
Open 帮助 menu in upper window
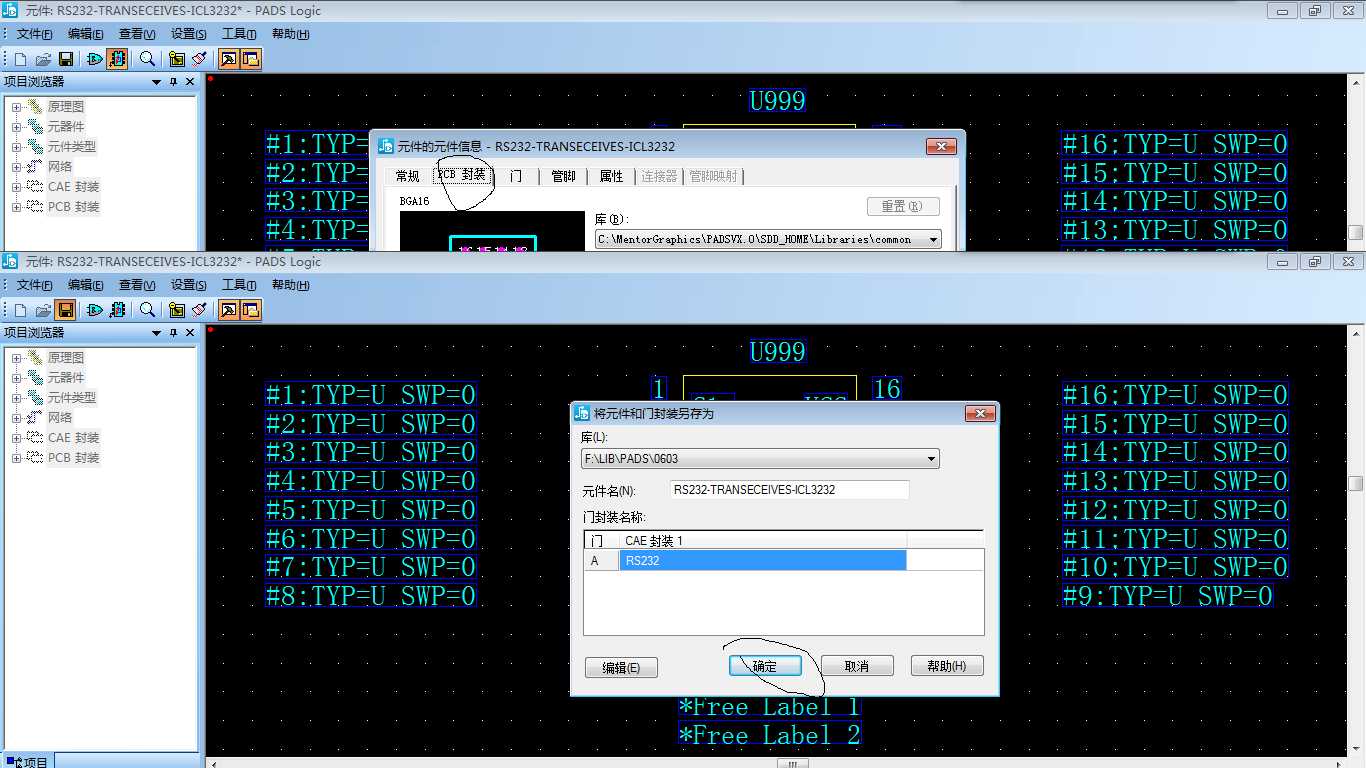(x=290, y=34)
